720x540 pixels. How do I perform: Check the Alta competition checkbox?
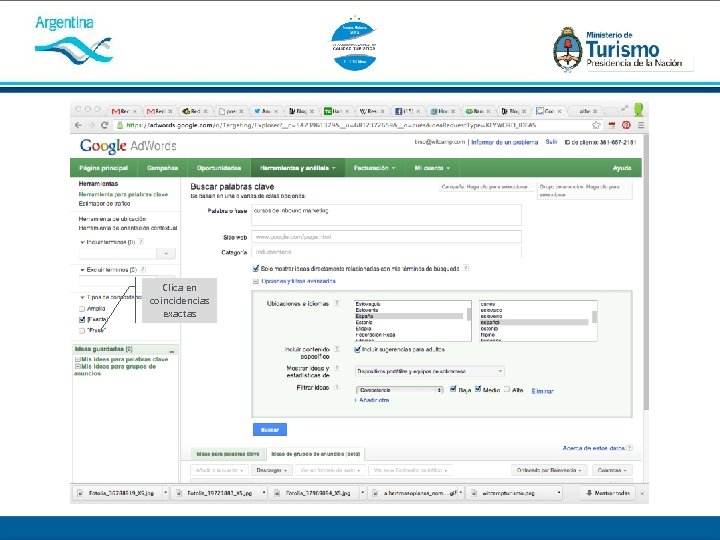507,389
